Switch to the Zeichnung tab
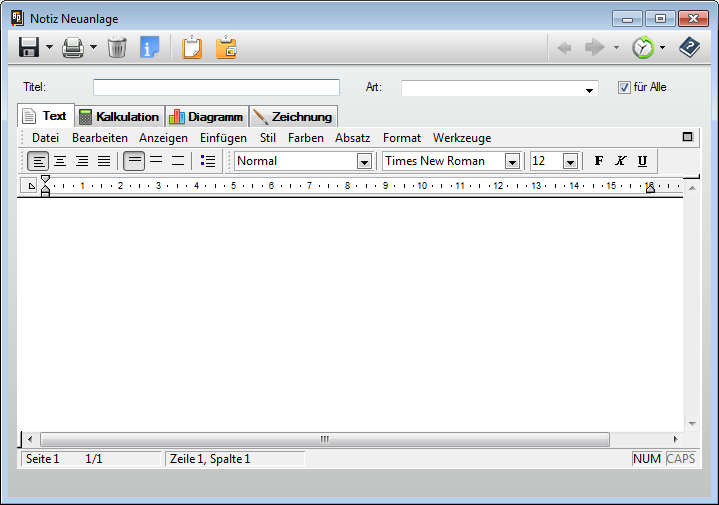 [293, 116]
